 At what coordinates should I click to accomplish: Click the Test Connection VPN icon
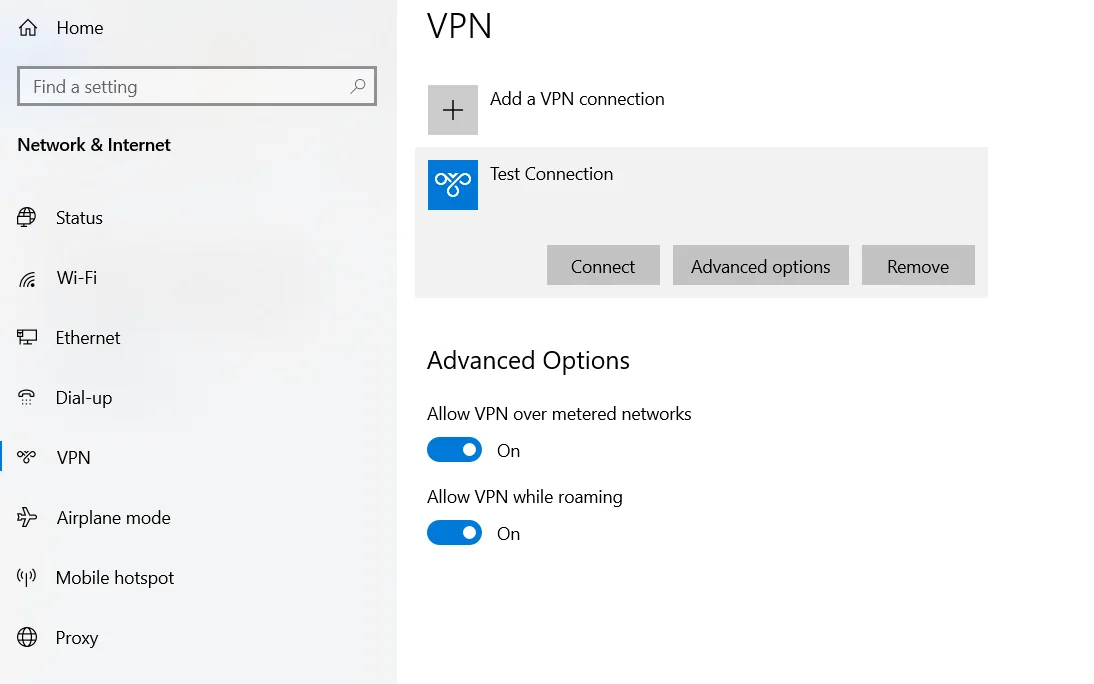click(452, 185)
